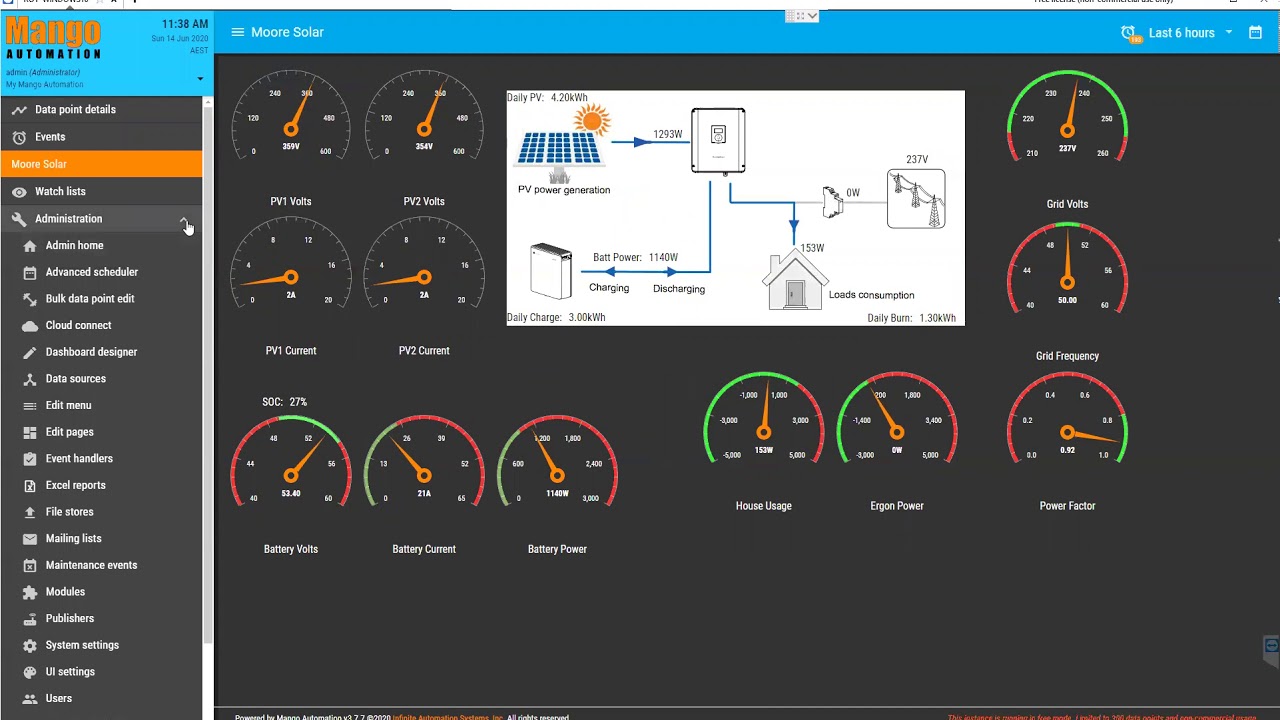The image size is (1280, 720).
Task: Toggle the hamburger menu beside Moore Solar
Action: 237,32
